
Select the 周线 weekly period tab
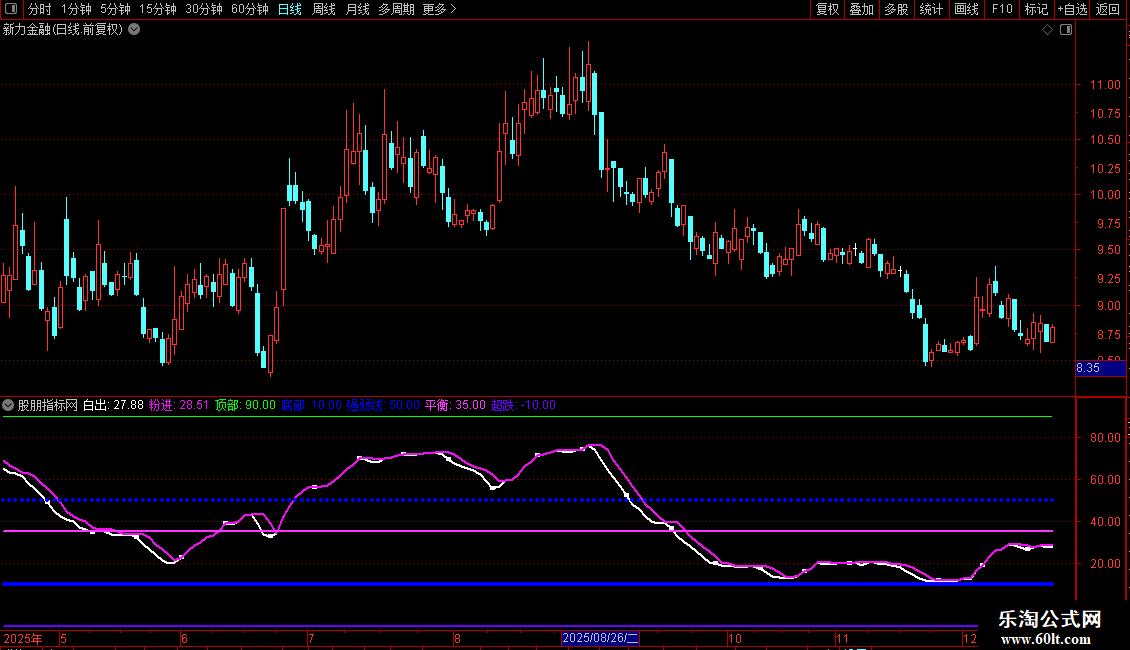pyautogui.click(x=324, y=9)
